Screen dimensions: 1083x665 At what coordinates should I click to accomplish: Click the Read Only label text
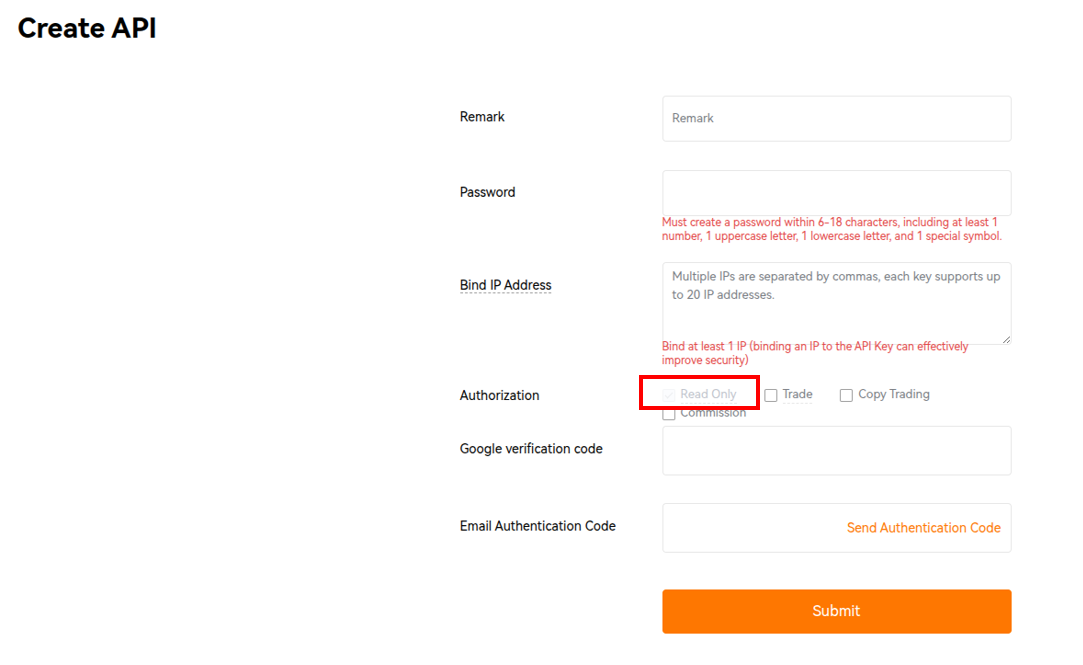pos(708,394)
